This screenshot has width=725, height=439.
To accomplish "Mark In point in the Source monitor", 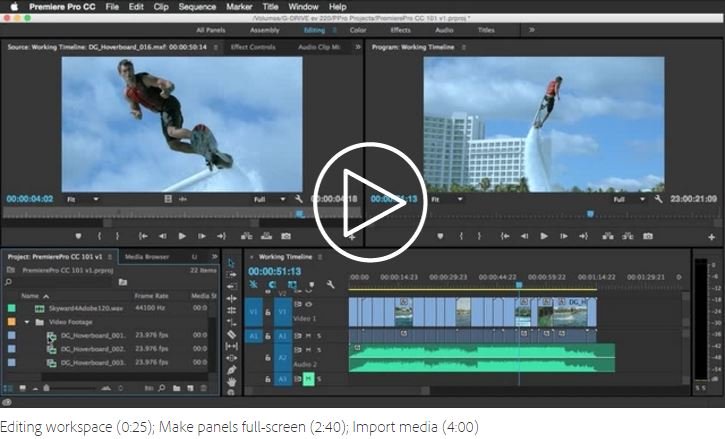I will (99, 236).
